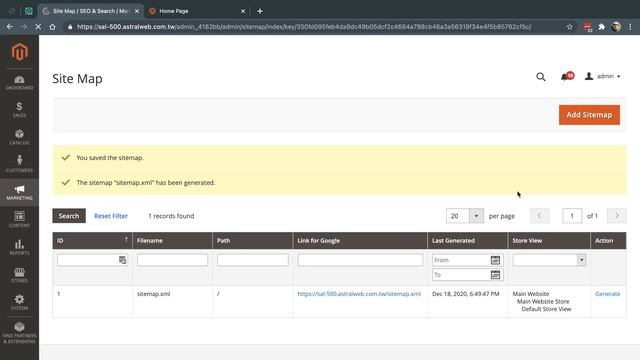Open Find Partners & Extensions menu
The height and width of the screenshot is (360, 640).
(19, 333)
